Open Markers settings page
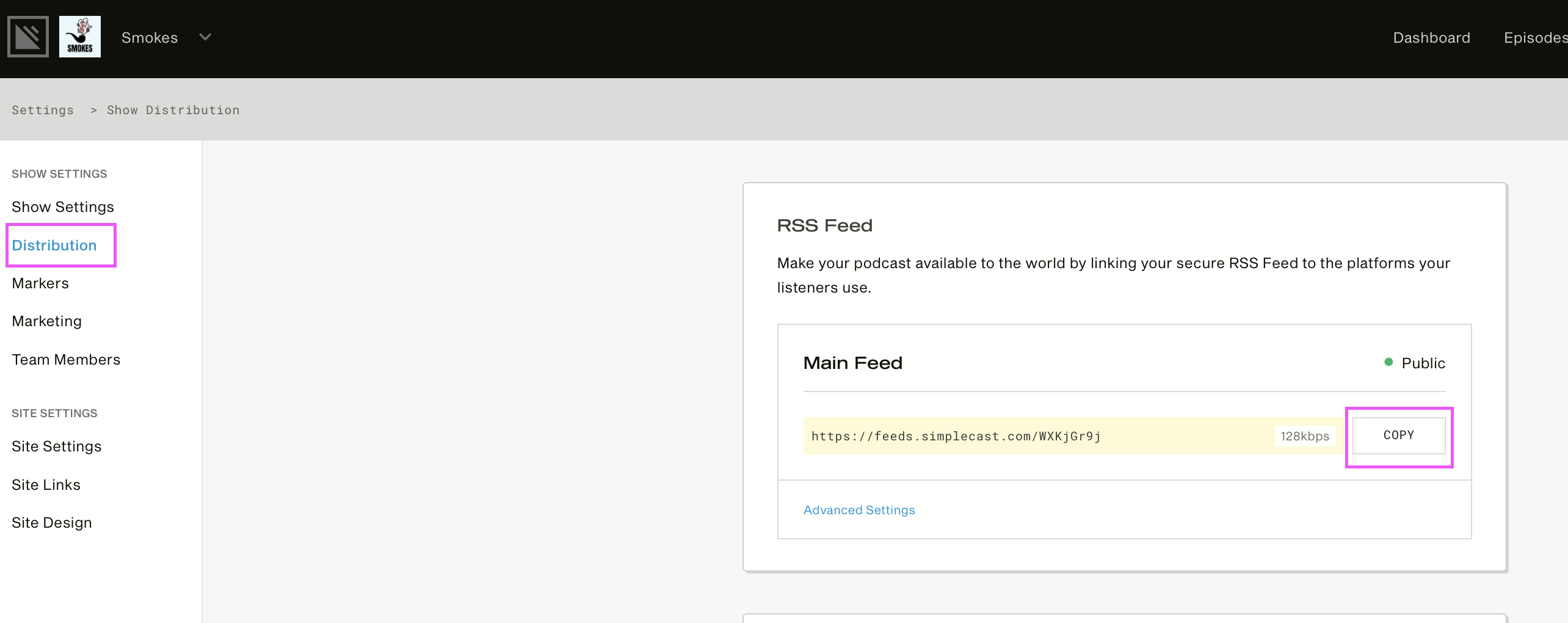Viewport: 1568px width, 623px height. (x=40, y=283)
